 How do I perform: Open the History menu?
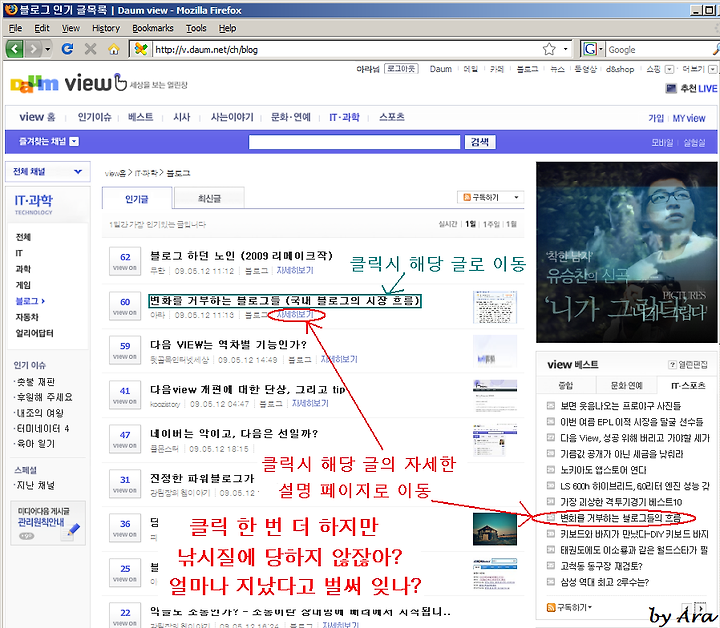106,28
